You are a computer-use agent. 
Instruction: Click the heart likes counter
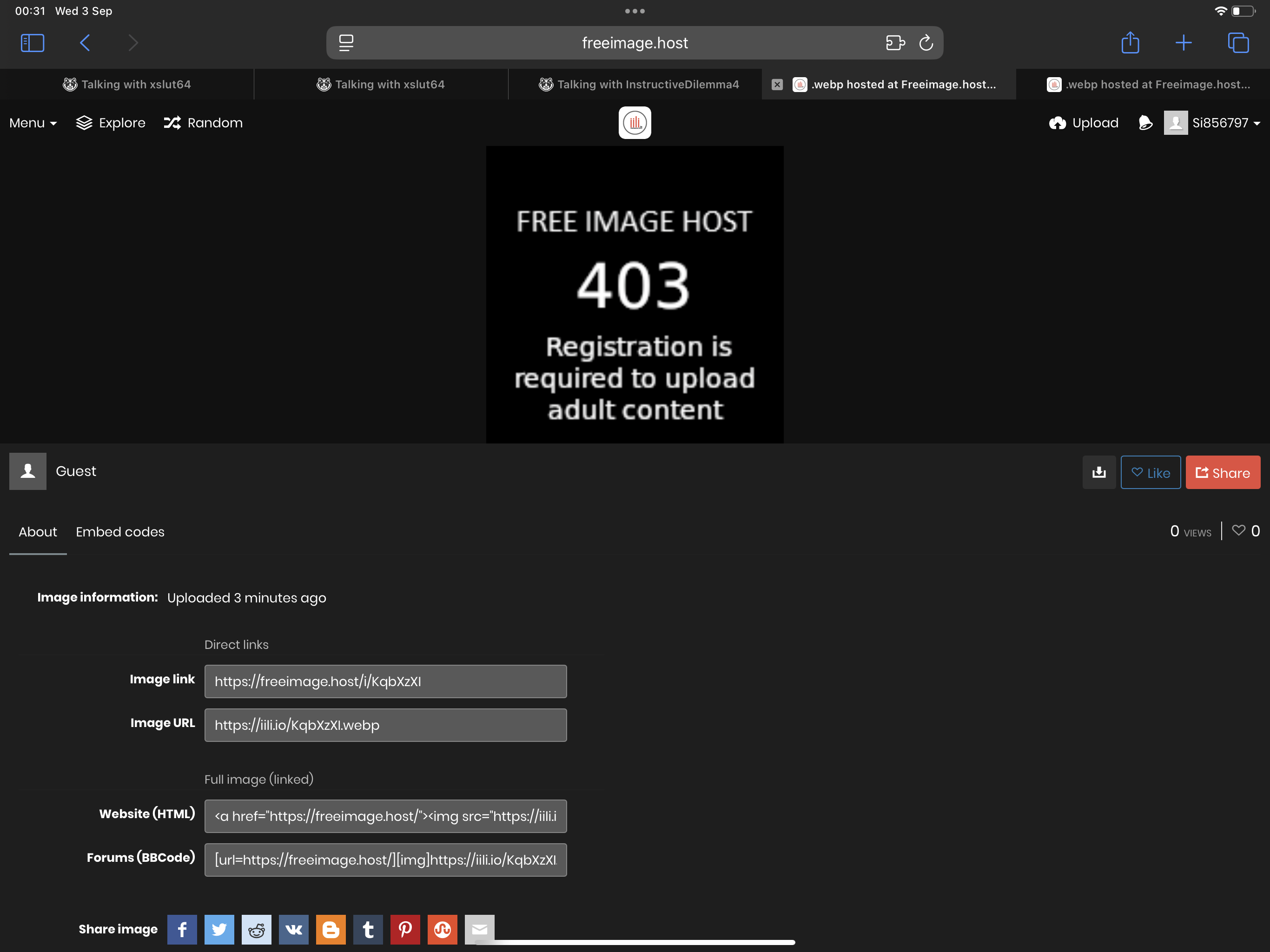[1246, 531]
